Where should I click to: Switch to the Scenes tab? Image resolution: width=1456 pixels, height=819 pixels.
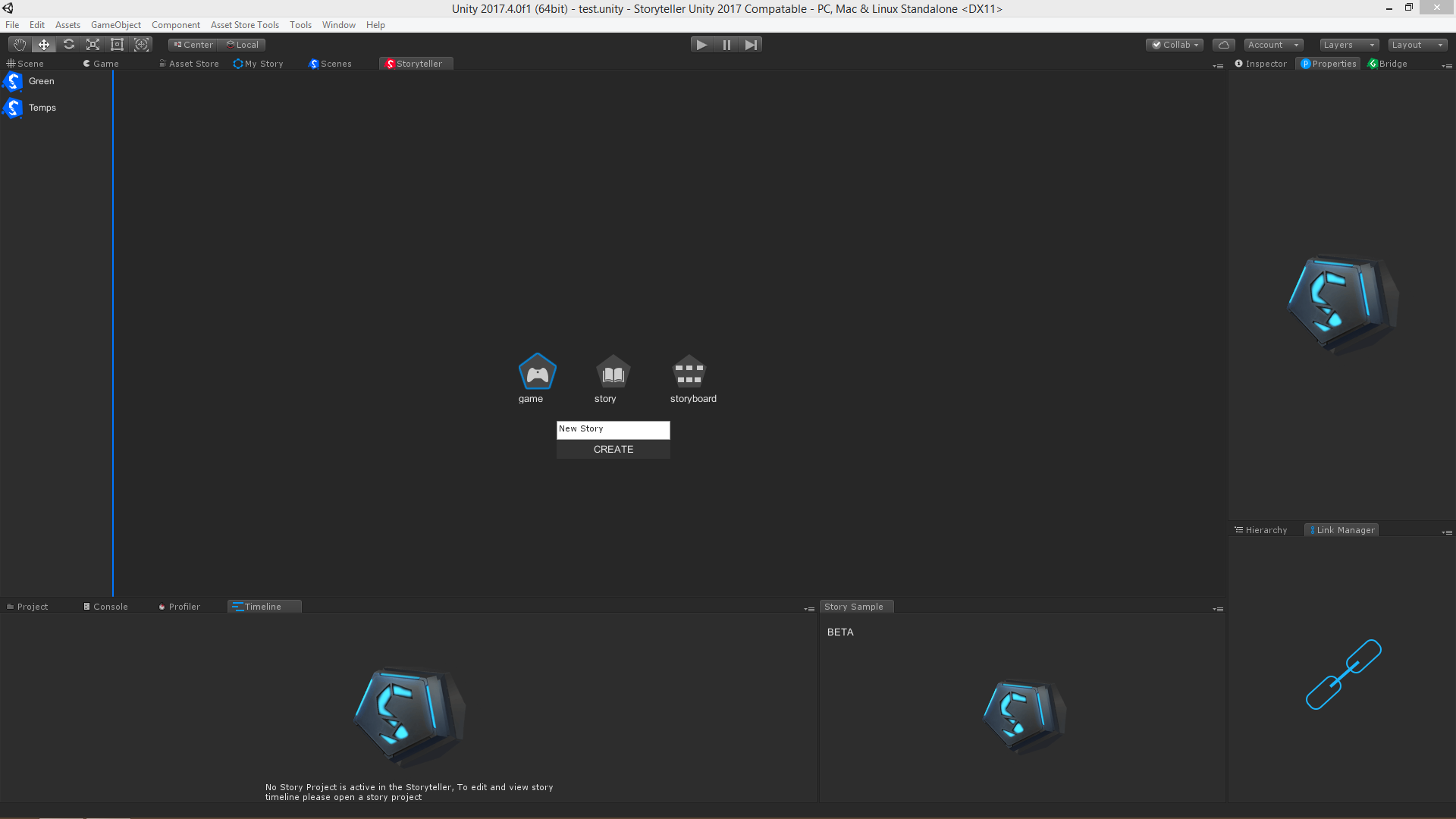(331, 64)
